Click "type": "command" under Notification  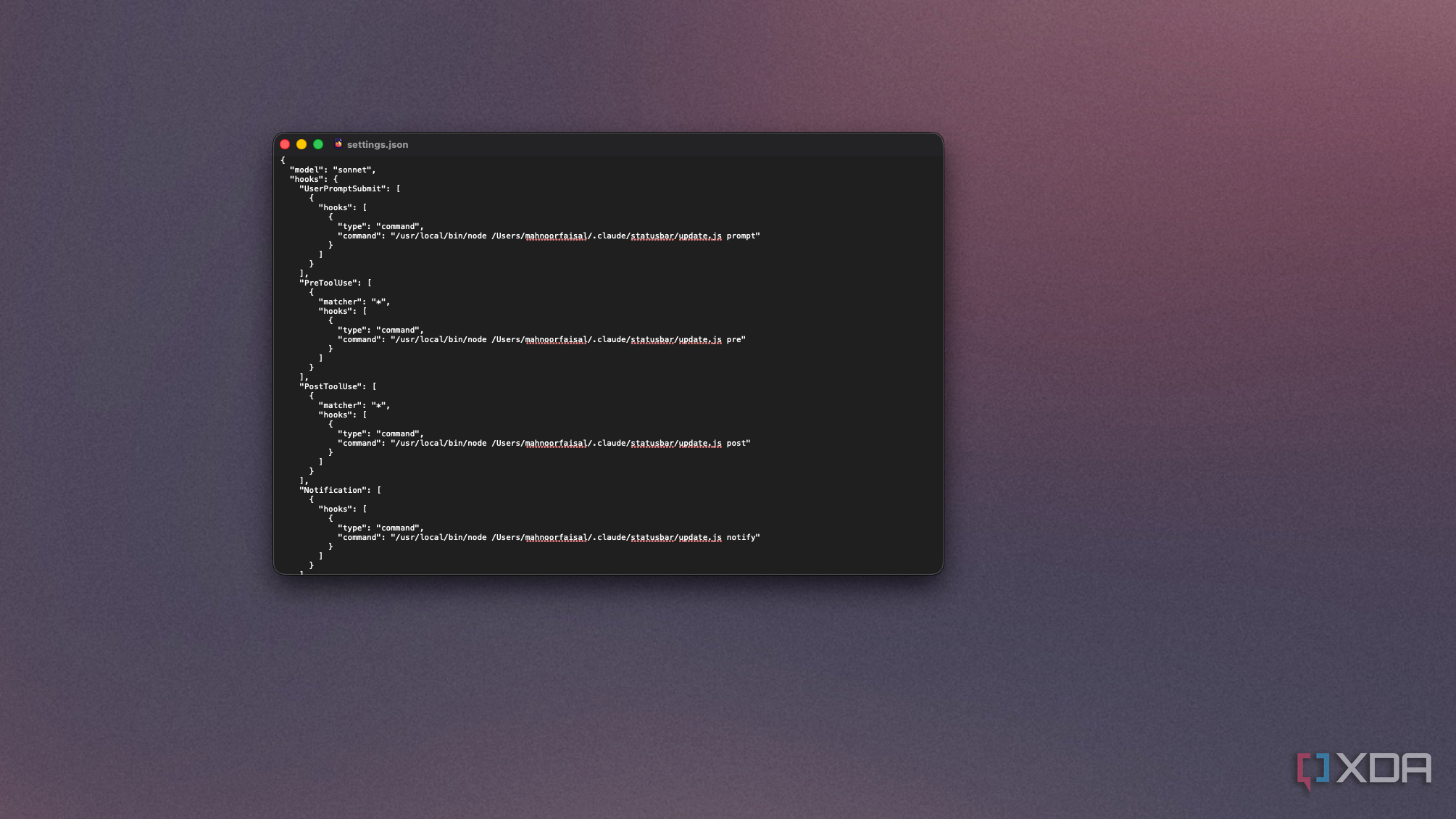[x=380, y=528]
